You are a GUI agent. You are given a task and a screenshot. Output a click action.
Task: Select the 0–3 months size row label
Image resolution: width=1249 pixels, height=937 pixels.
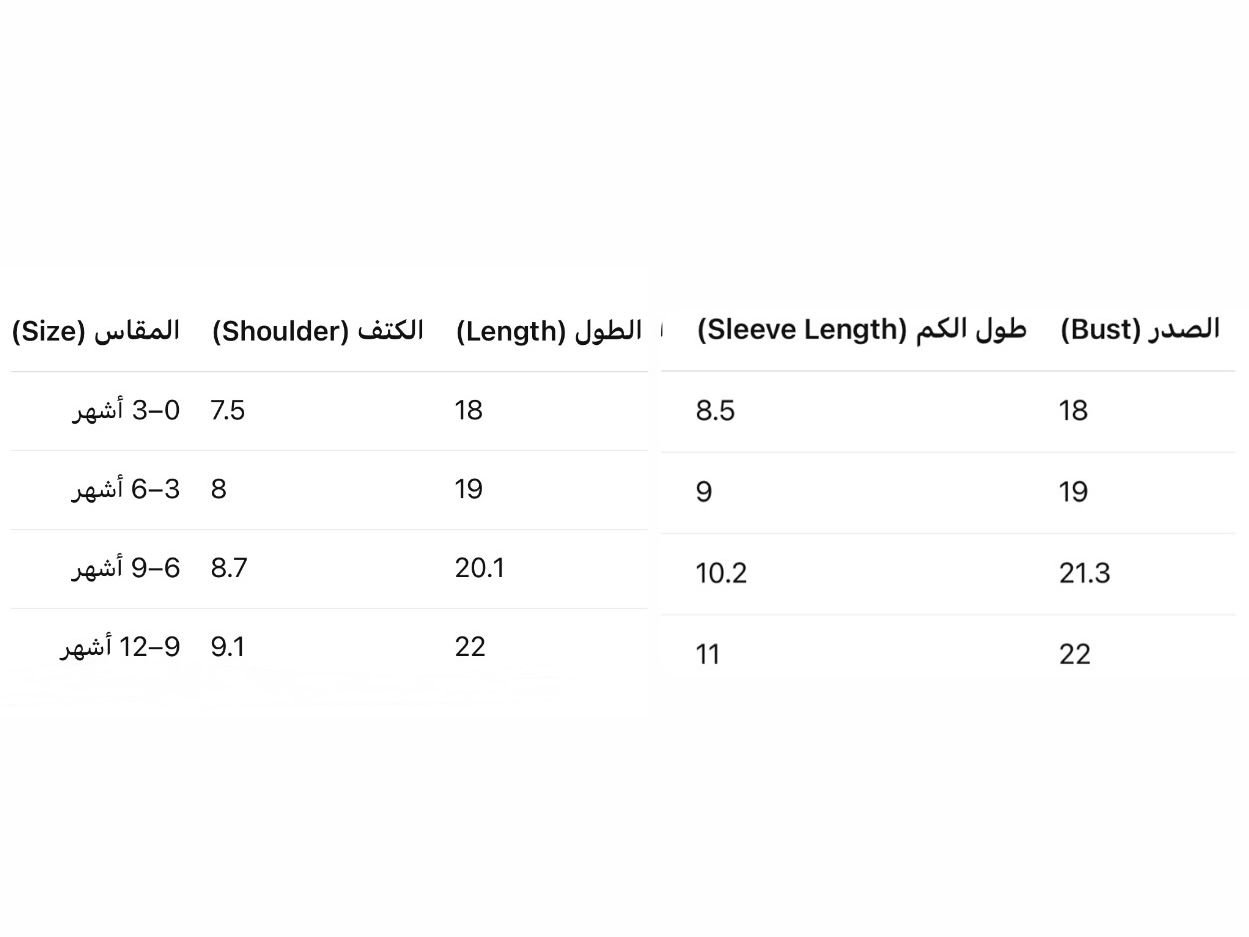[x=126, y=411]
